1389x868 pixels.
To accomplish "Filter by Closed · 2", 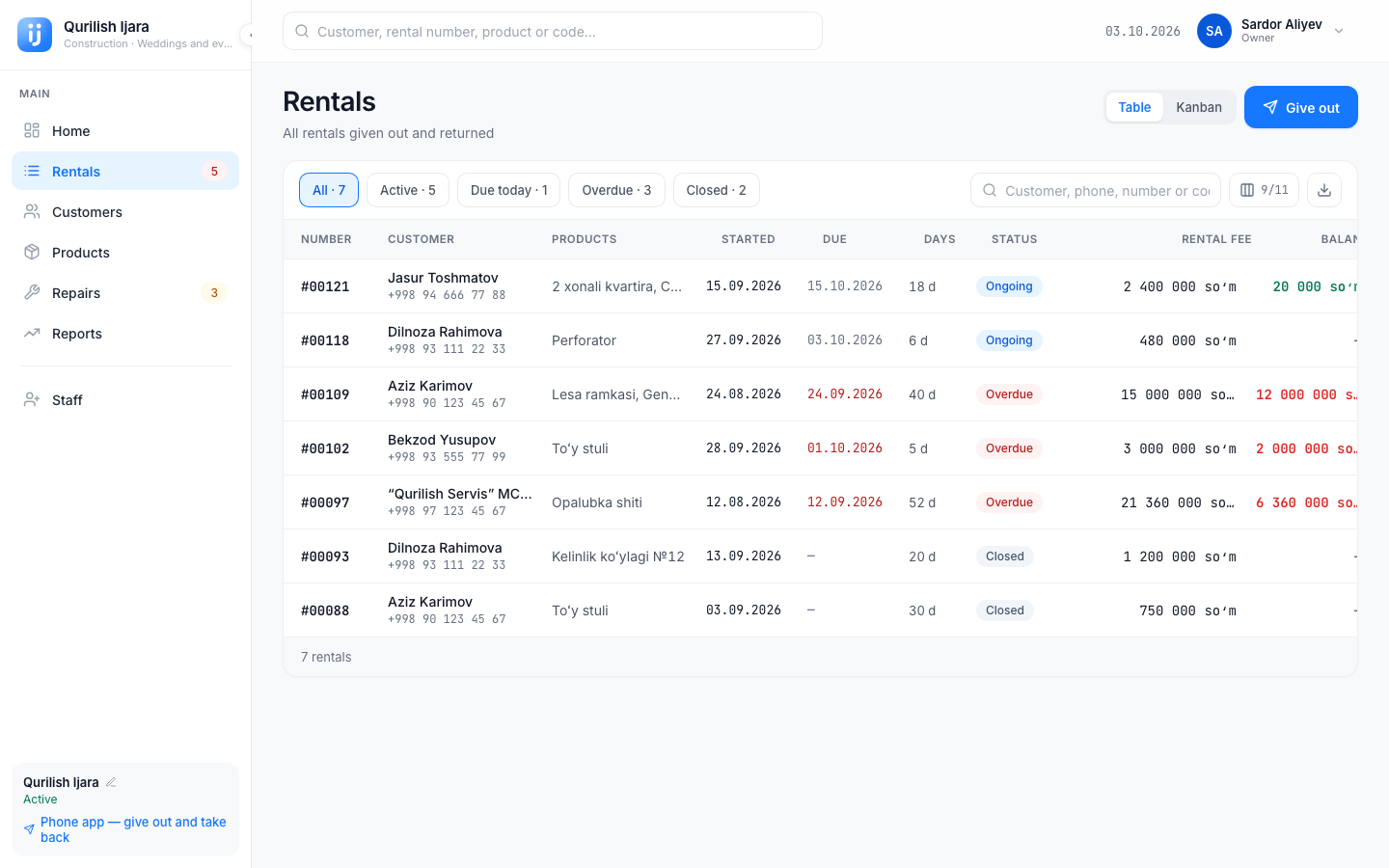I will click(x=717, y=190).
